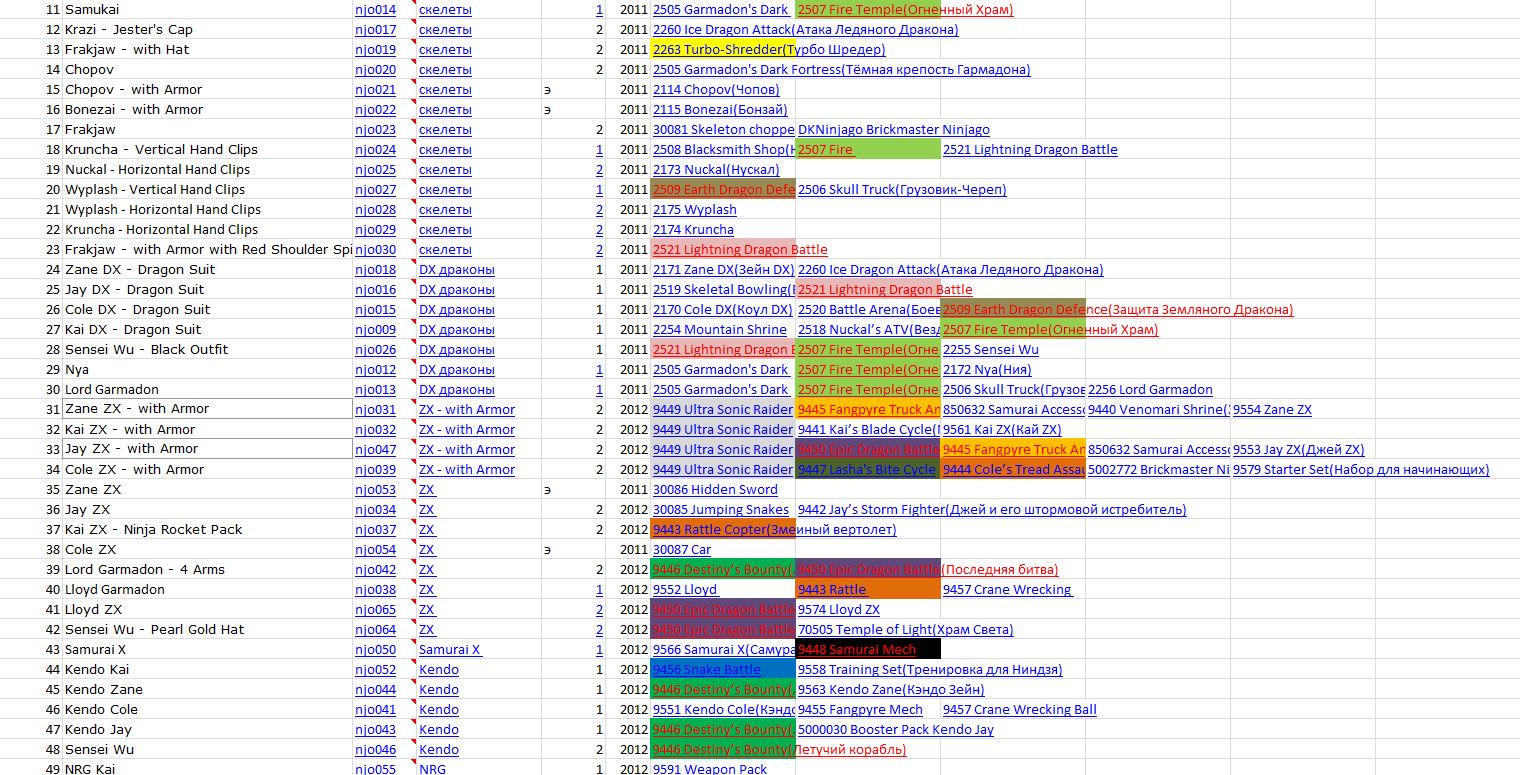Viewport: 1520px width, 775px height.
Task: Open the black 9448 Samurai Mech link
Action: point(857,650)
